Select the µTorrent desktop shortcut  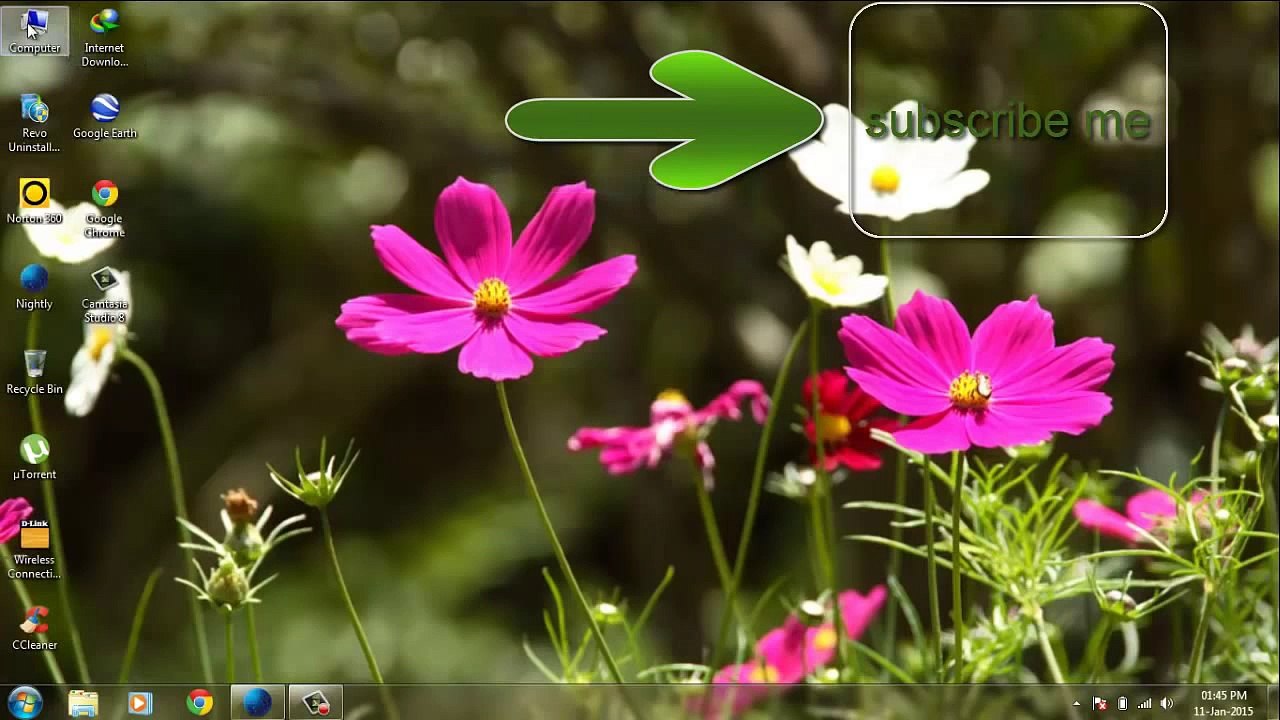(35, 458)
